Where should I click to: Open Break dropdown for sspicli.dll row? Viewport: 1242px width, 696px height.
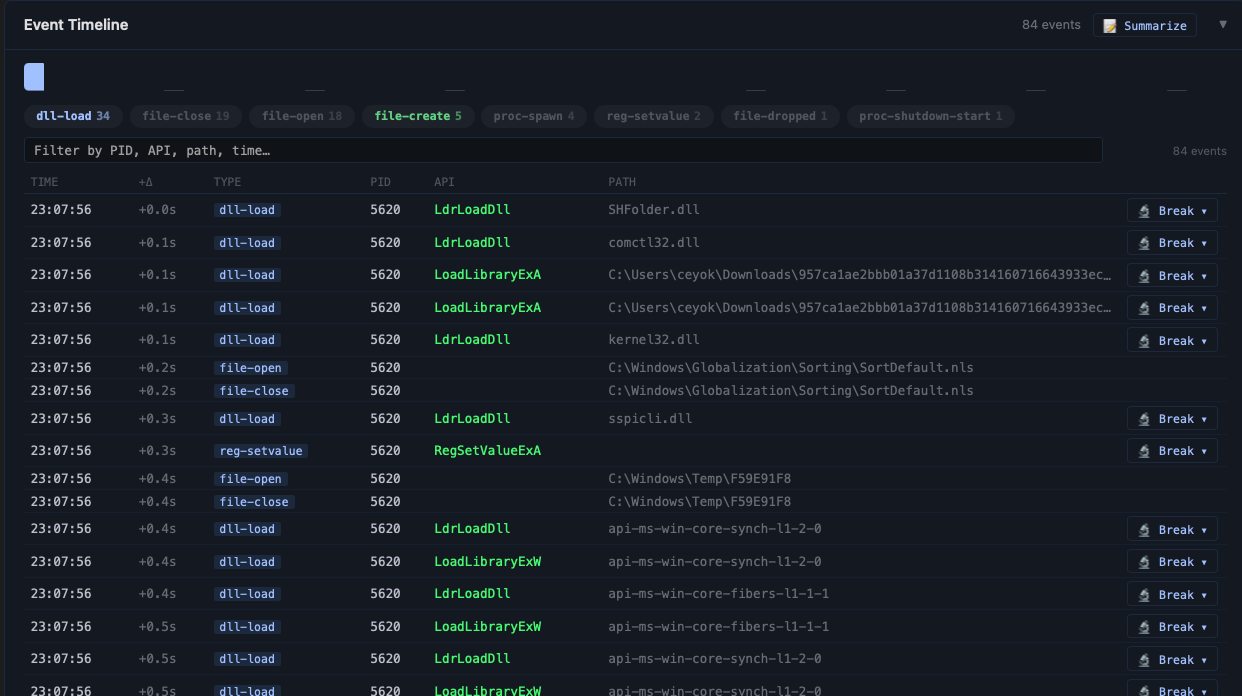coord(1172,419)
